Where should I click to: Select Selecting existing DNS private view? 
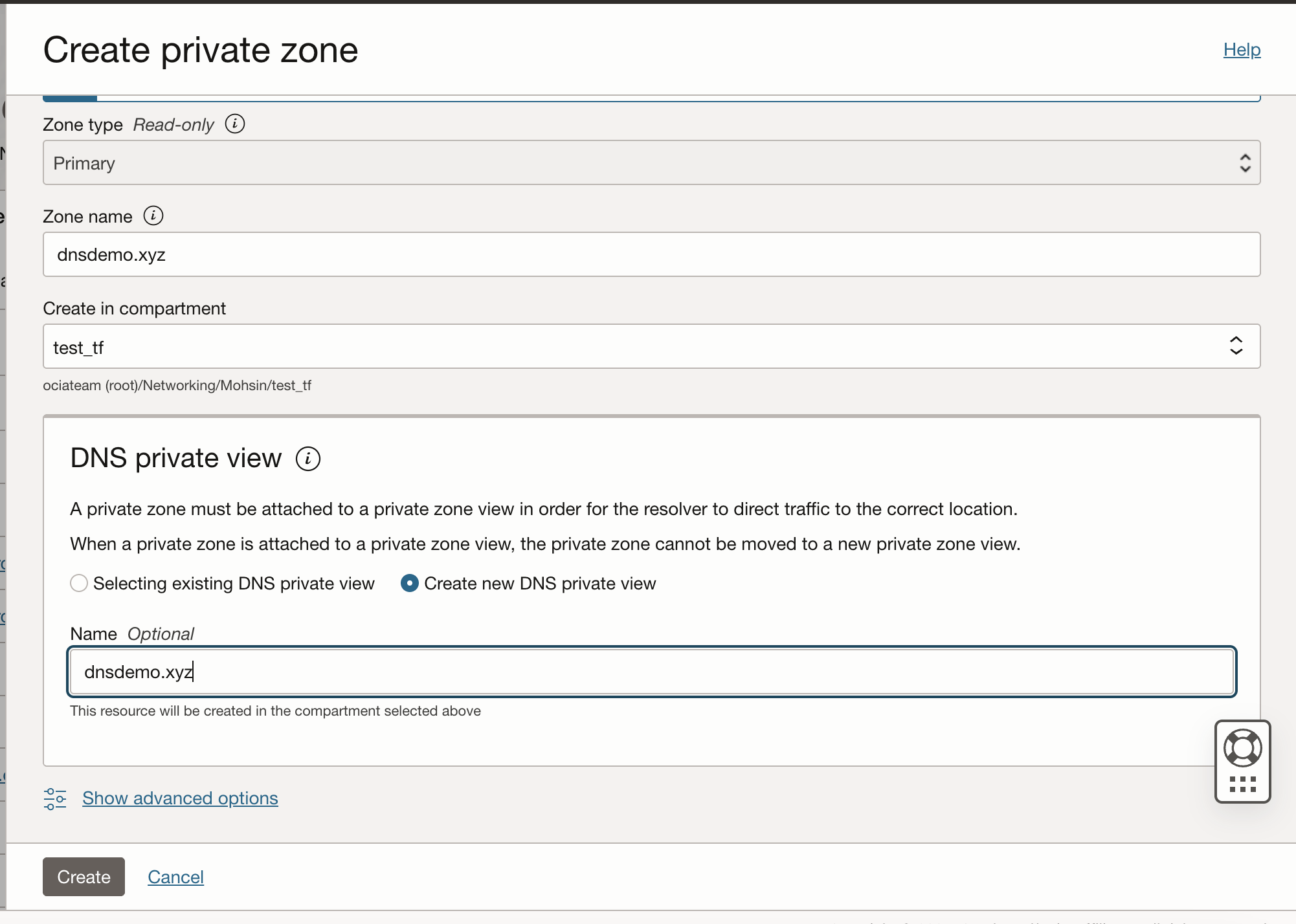point(78,583)
